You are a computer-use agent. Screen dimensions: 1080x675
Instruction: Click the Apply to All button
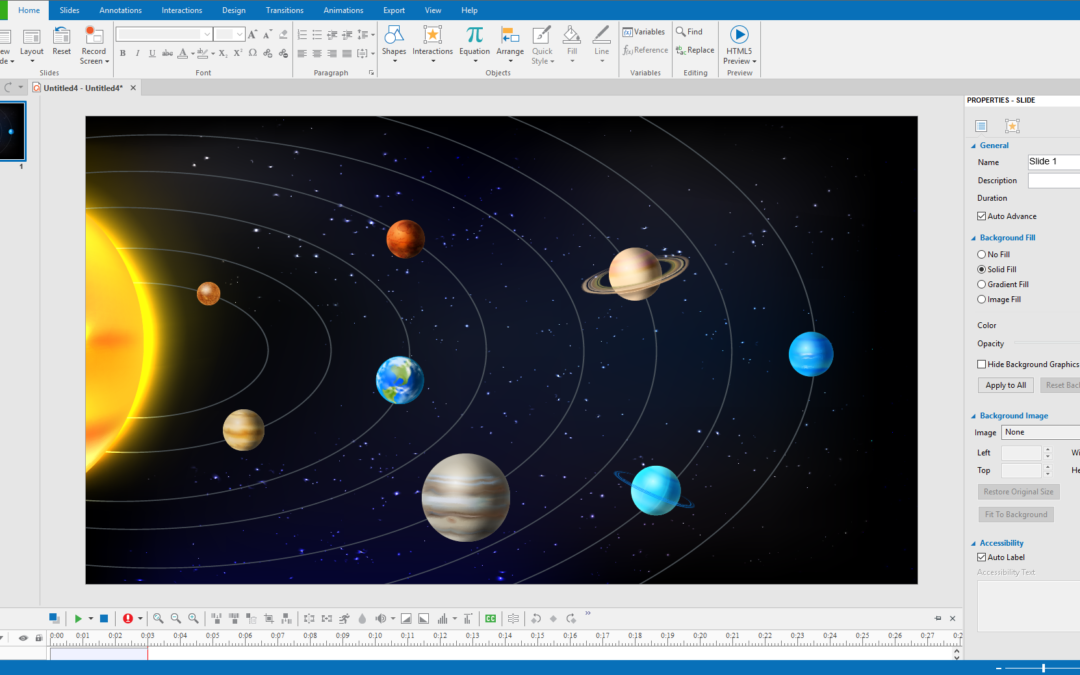1004,384
